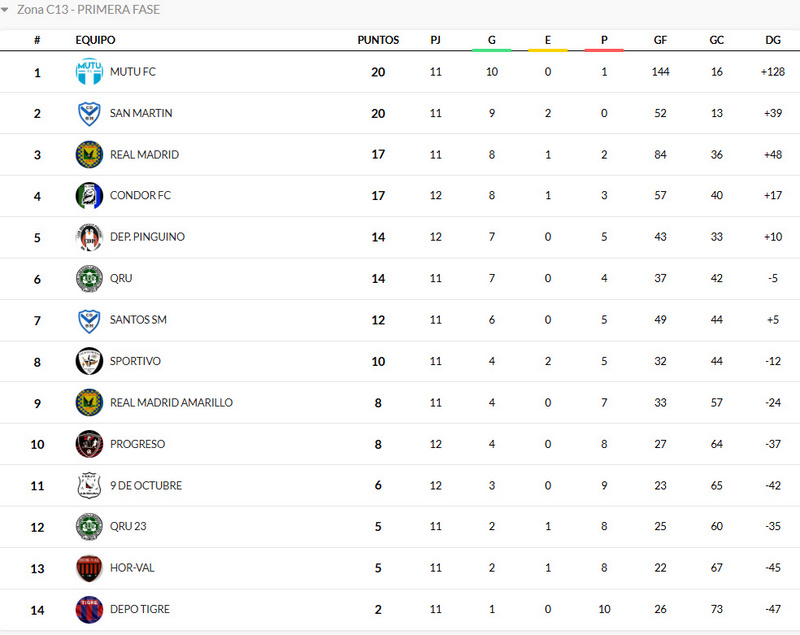Click the CONDOR FC team logo
Screen dimensions: 800x635
pyautogui.click(x=89, y=196)
